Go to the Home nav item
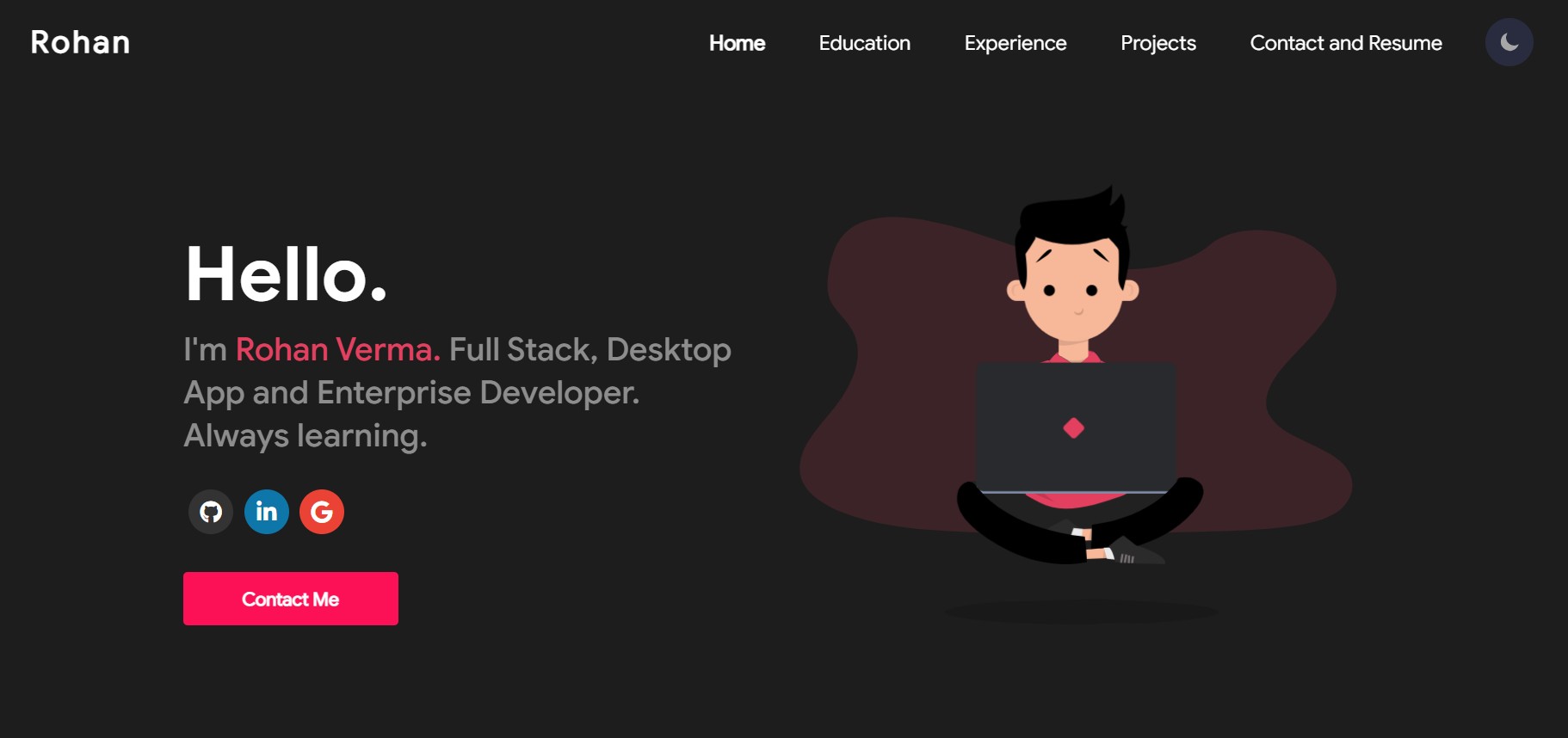Viewport: 1568px width, 738px height. (737, 43)
